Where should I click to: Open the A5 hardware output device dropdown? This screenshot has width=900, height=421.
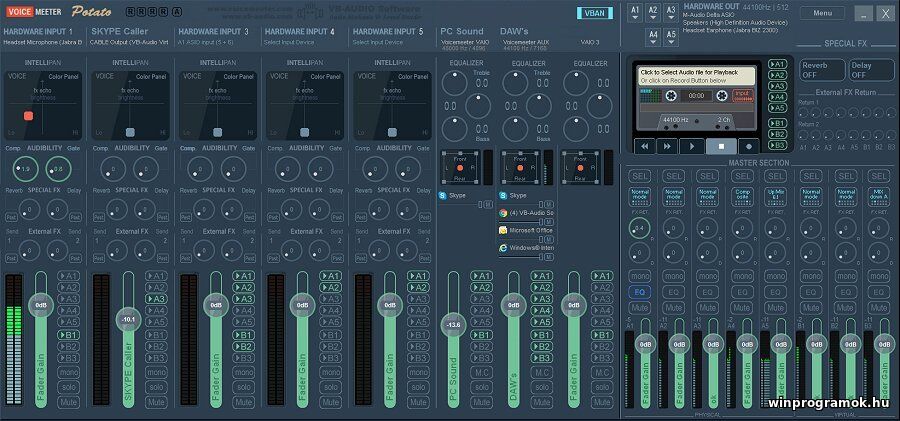pyautogui.click(x=672, y=36)
